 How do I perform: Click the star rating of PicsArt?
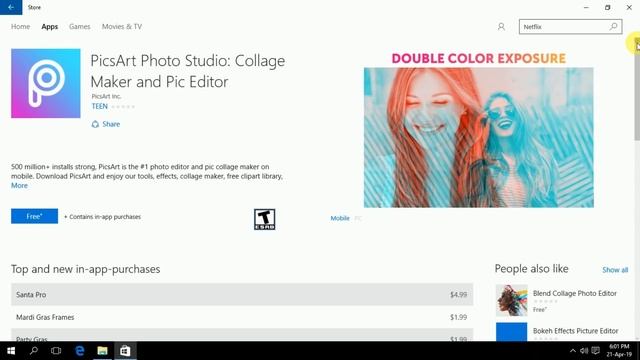click(x=123, y=107)
